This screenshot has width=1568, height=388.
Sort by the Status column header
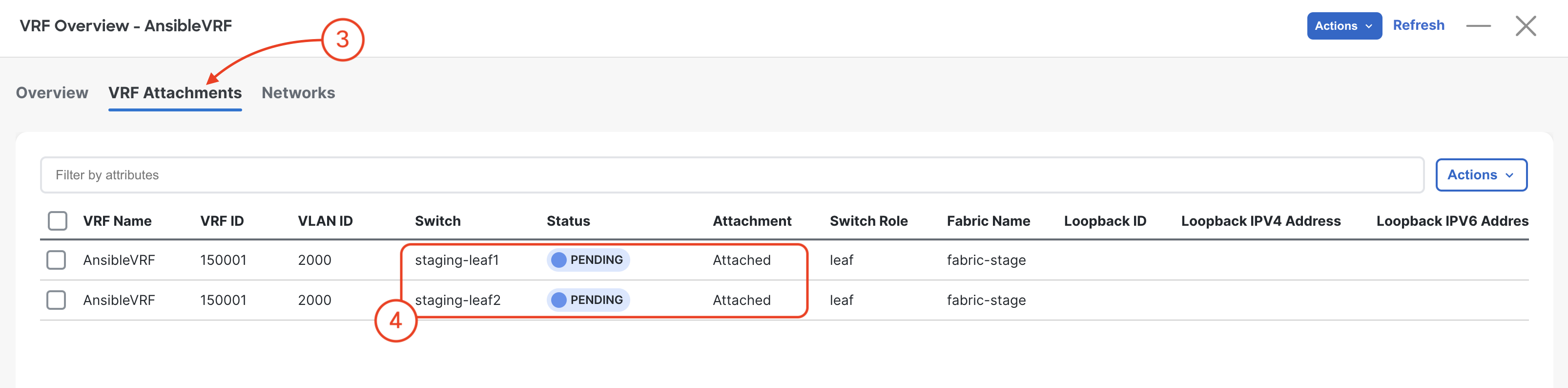point(568,221)
